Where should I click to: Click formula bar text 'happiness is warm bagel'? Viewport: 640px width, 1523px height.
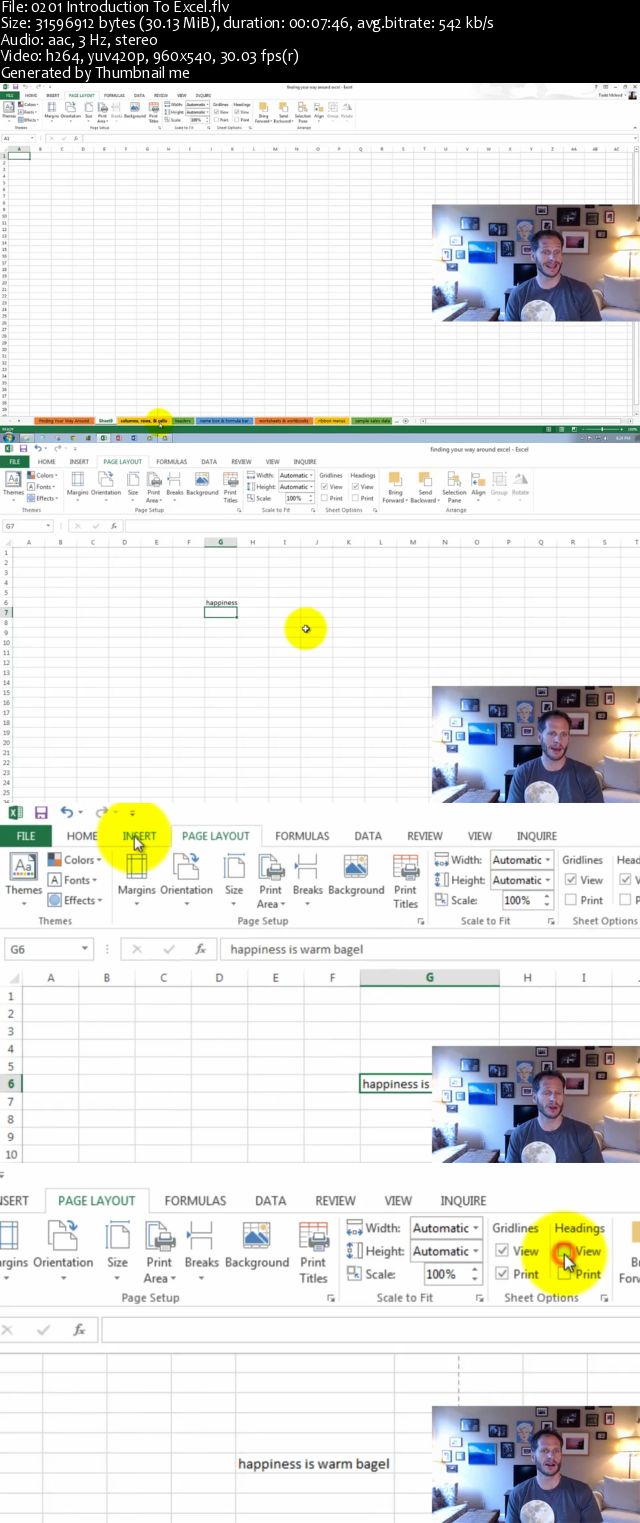(297, 949)
